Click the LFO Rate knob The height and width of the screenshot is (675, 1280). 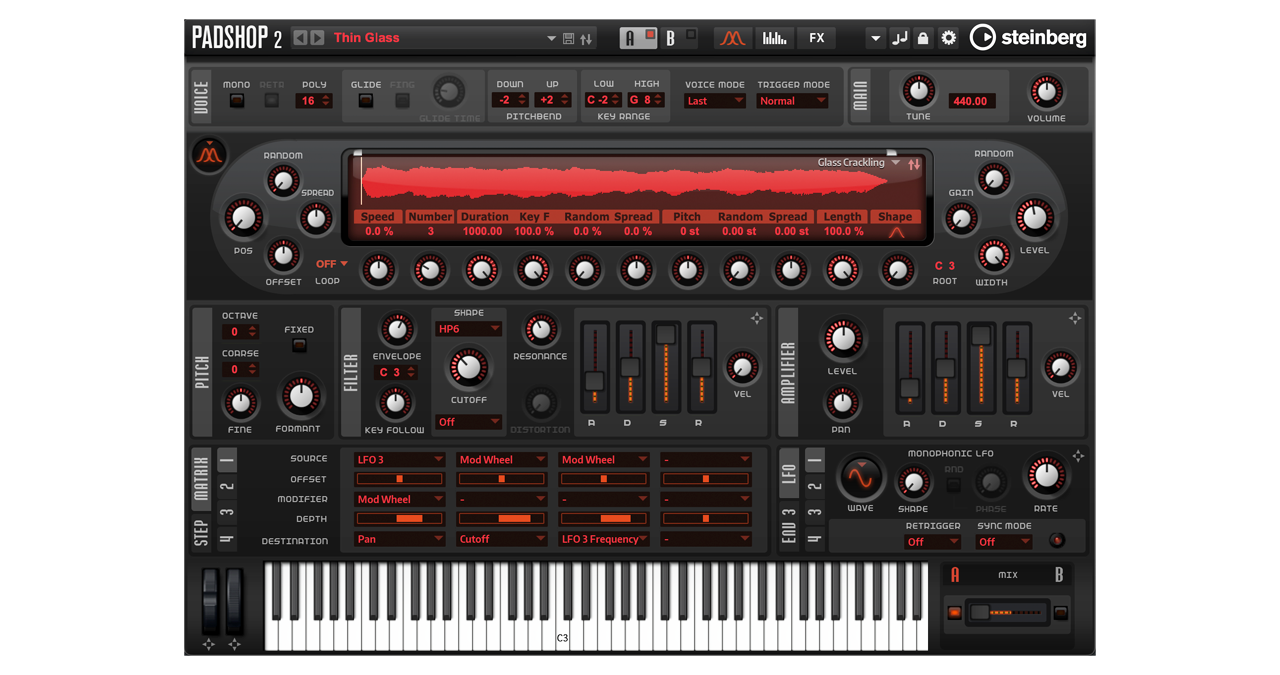[1046, 476]
